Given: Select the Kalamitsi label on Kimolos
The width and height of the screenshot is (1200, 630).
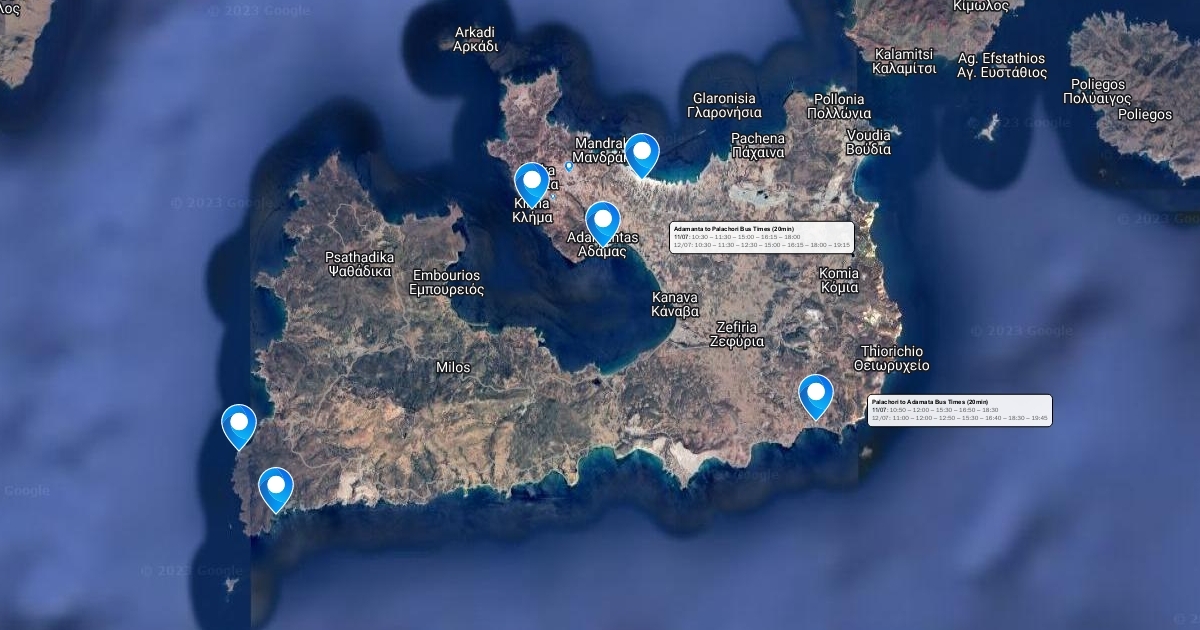Looking at the screenshot, I should 904,61.
